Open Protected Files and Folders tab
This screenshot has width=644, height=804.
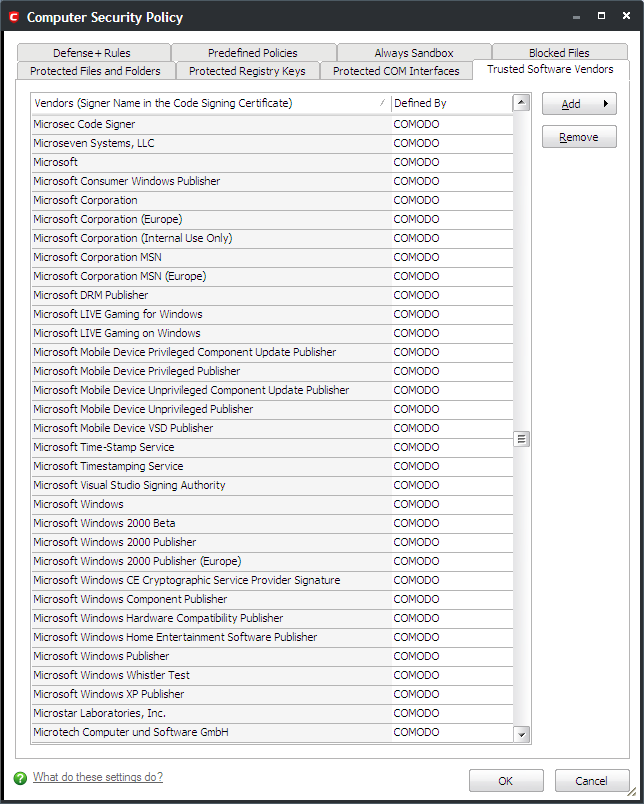coord(95,71)
